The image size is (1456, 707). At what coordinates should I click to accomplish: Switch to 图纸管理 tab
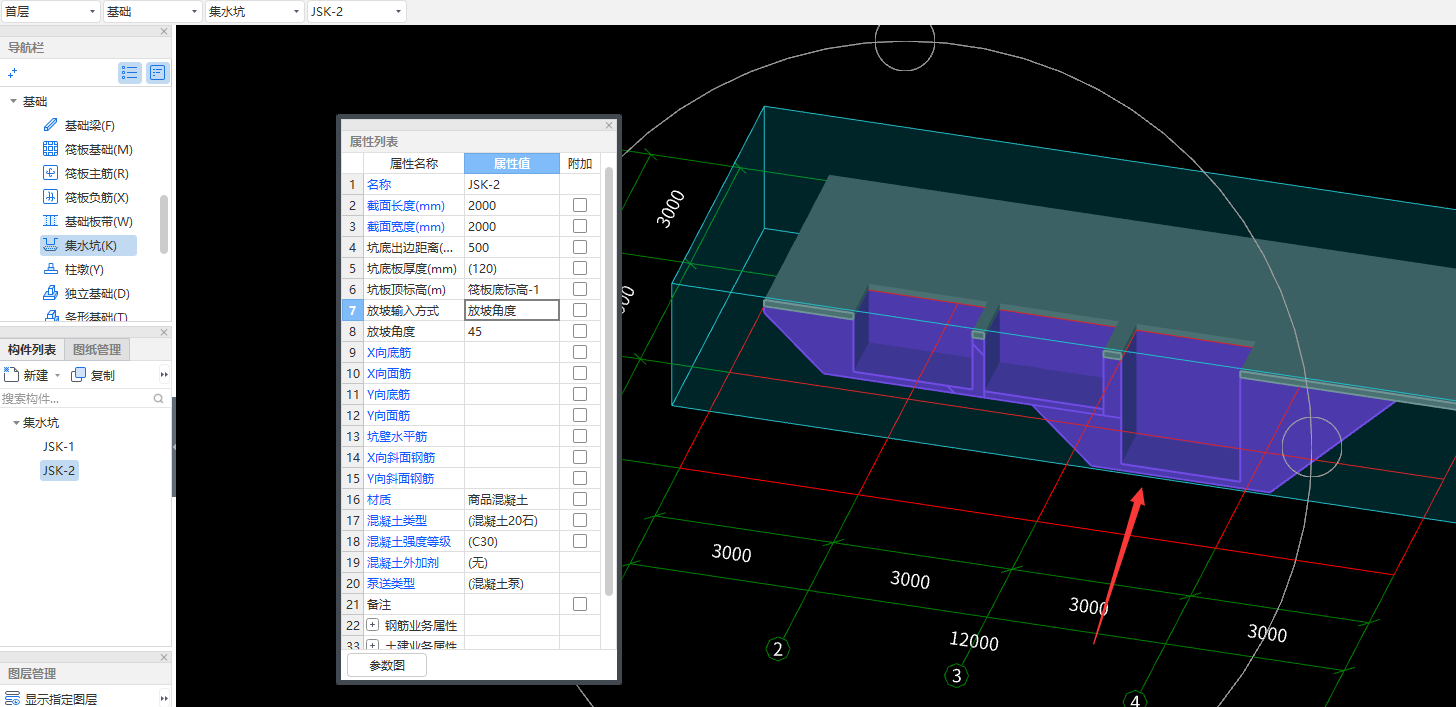point(98,349)
